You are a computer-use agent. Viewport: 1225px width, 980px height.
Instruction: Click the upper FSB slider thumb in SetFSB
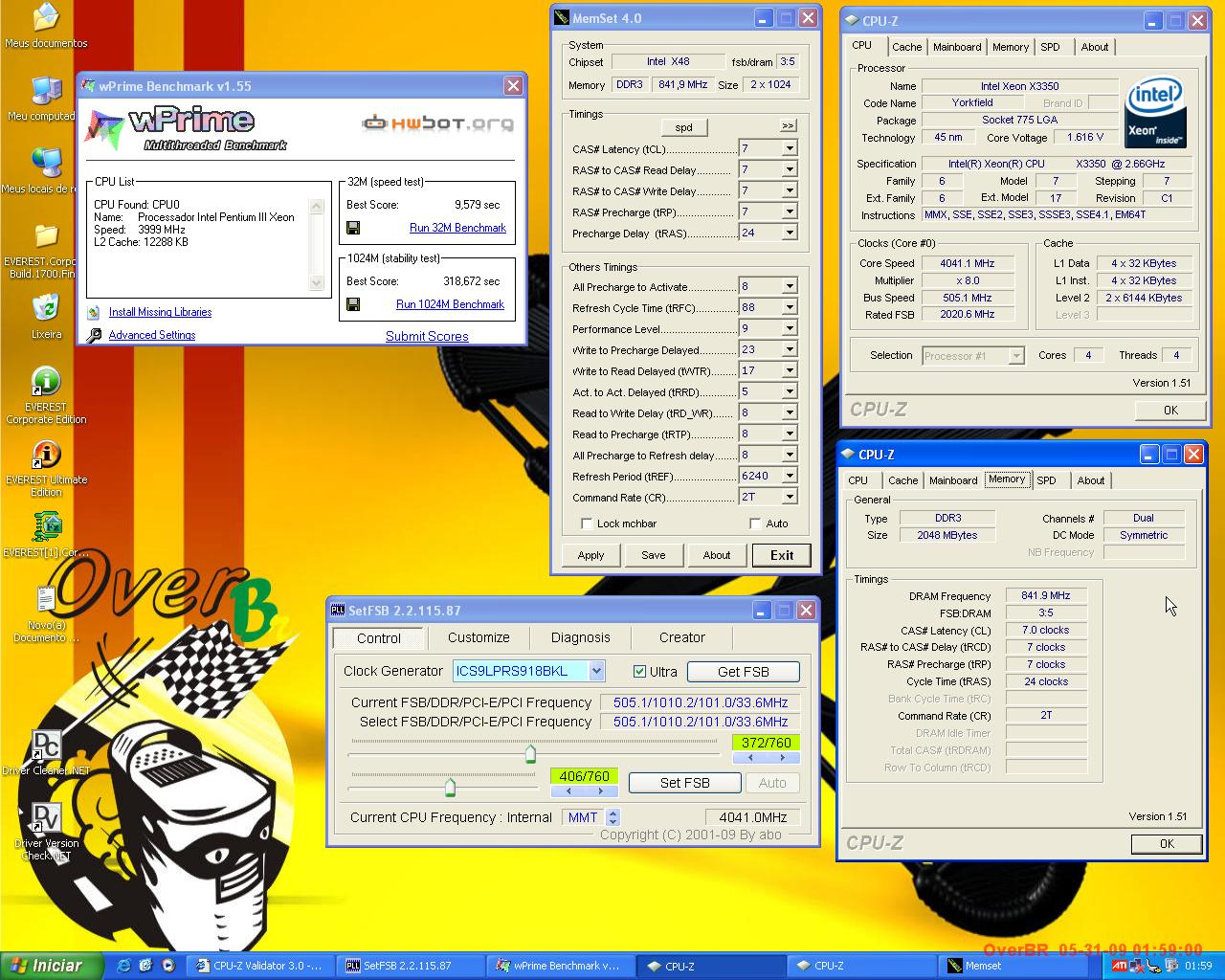click(530, 754)
